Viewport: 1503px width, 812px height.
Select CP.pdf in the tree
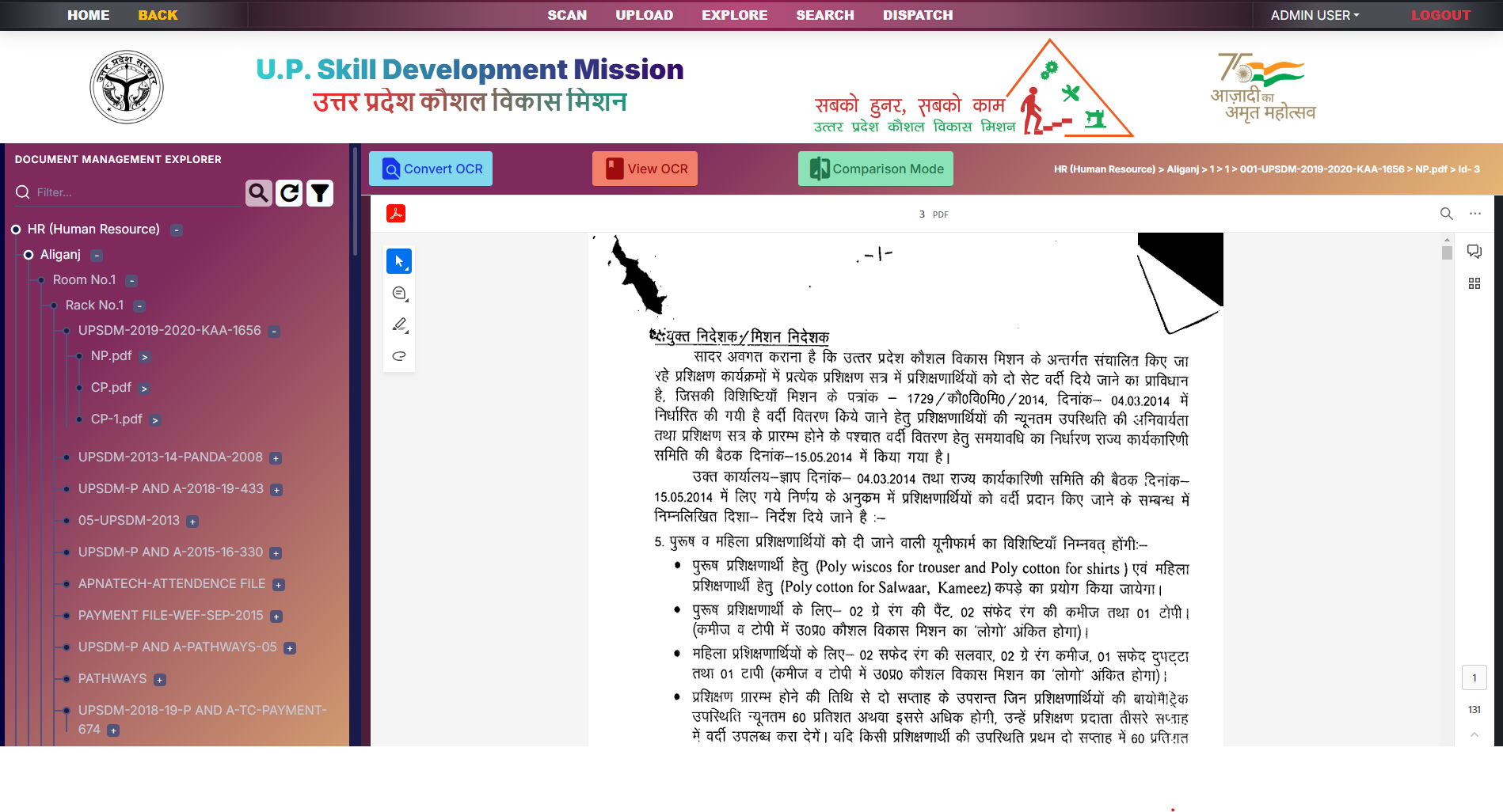(x=111, y=388)
